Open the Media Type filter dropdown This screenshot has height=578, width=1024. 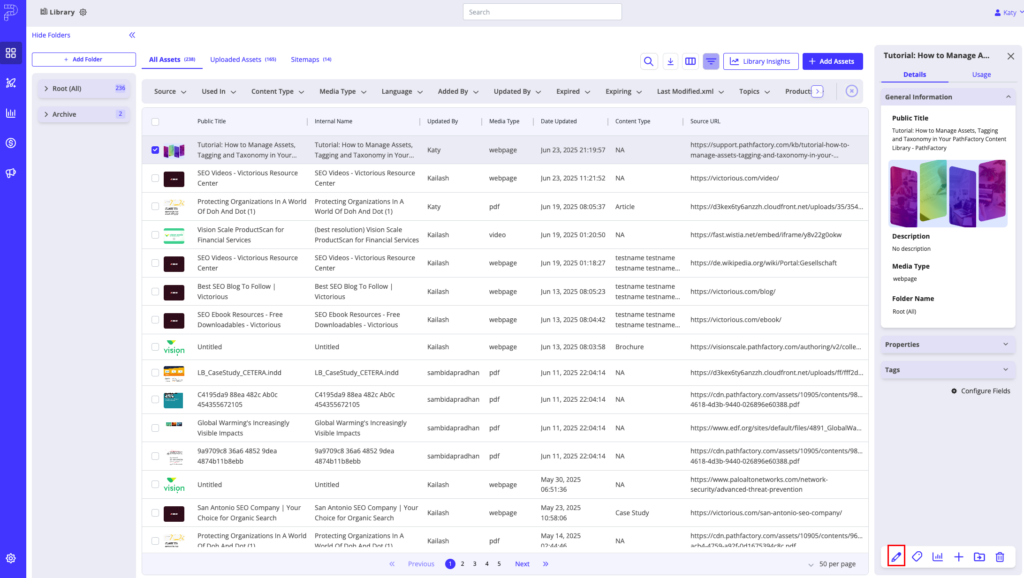point(343,91)
